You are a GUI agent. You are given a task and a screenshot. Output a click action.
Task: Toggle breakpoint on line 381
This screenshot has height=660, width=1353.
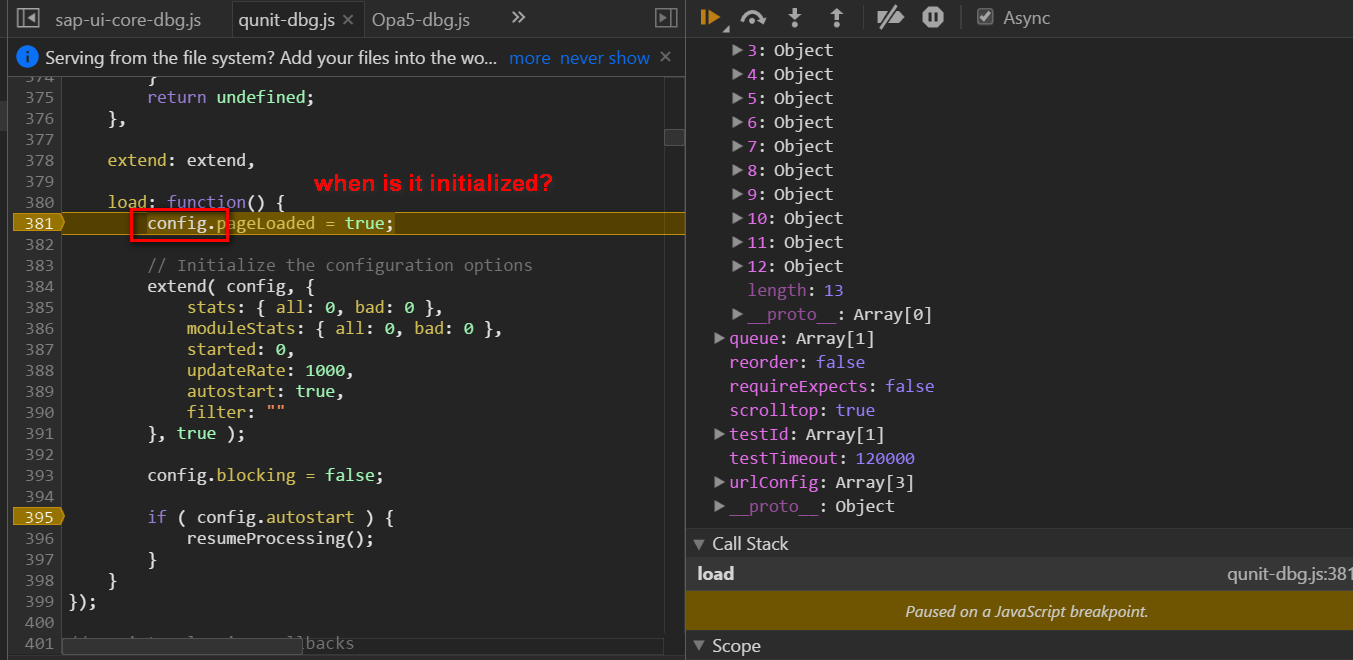(37, 223)
